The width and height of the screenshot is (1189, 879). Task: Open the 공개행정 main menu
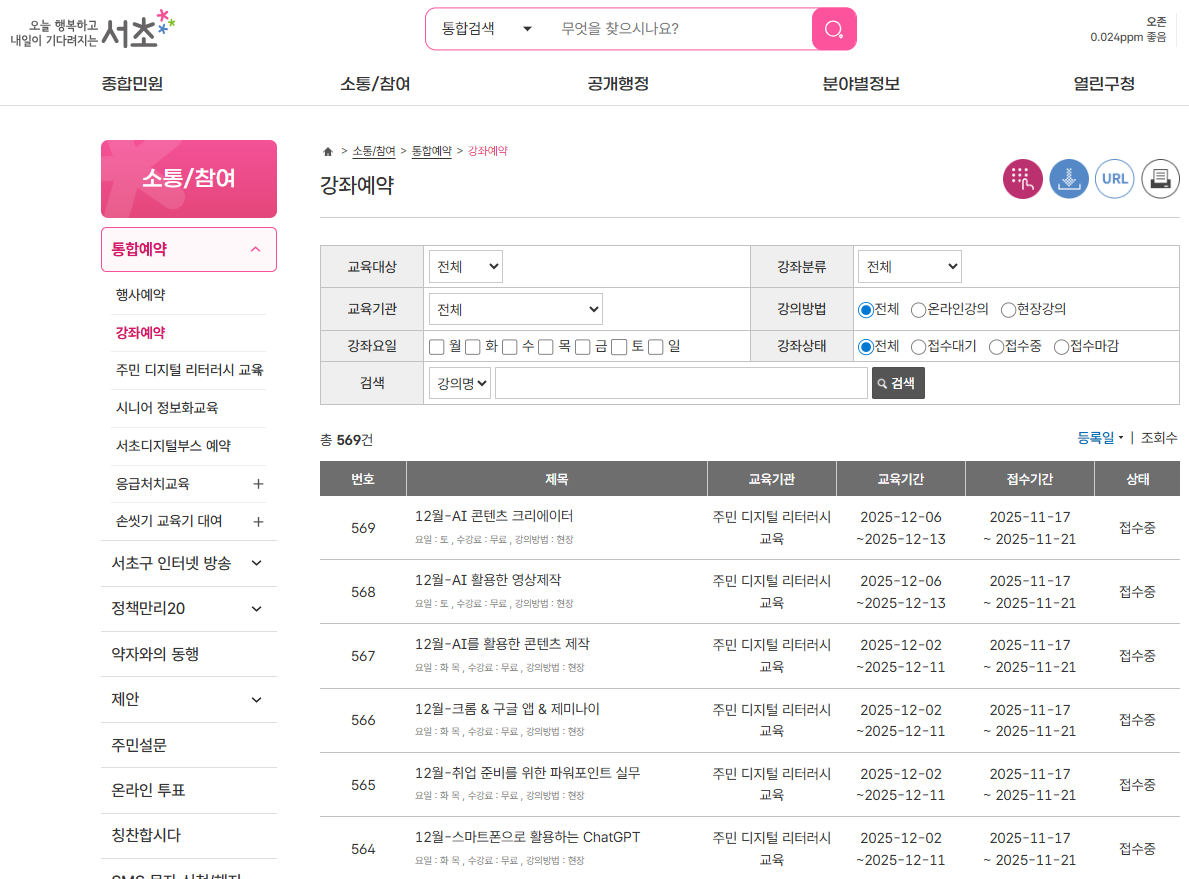618,84
